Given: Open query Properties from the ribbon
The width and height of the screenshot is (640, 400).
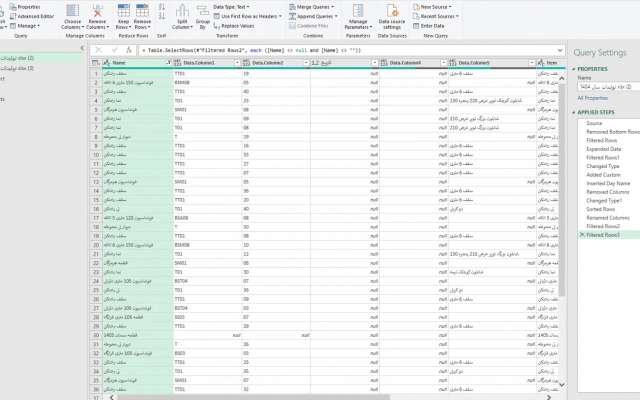Looking at the screenshot, I should pyautogui.click(x=25, y=7).
